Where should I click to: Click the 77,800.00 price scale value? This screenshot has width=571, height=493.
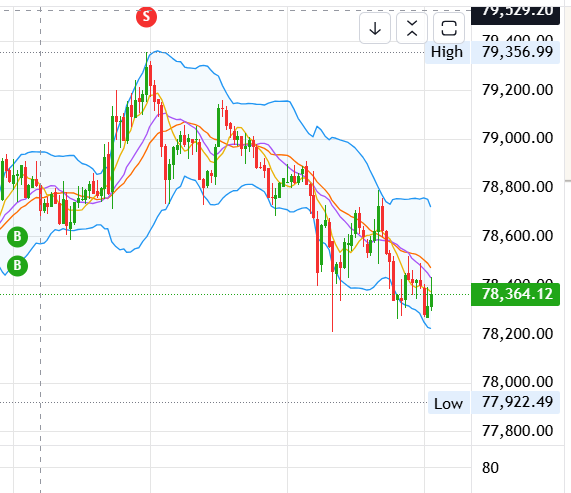517,431
